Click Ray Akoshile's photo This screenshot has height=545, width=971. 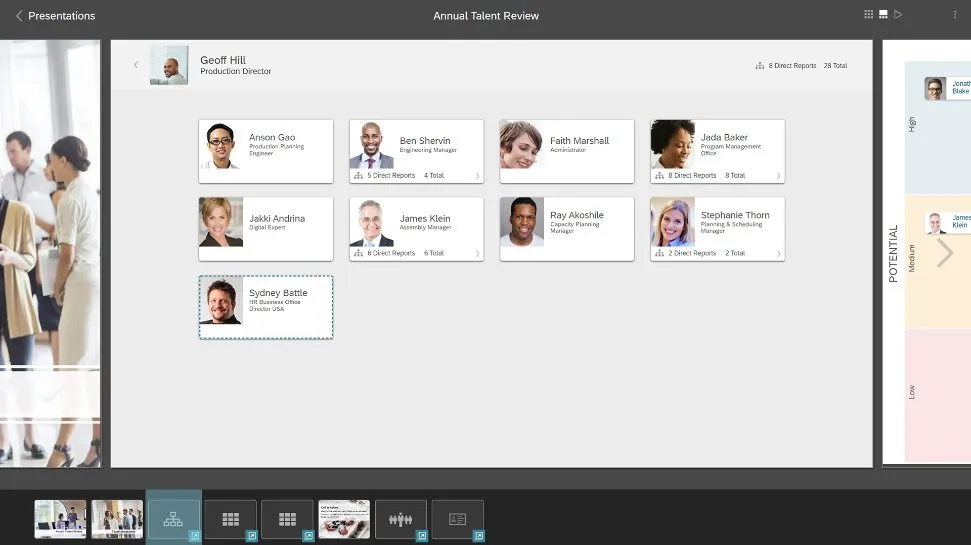(x=522, y=222)
